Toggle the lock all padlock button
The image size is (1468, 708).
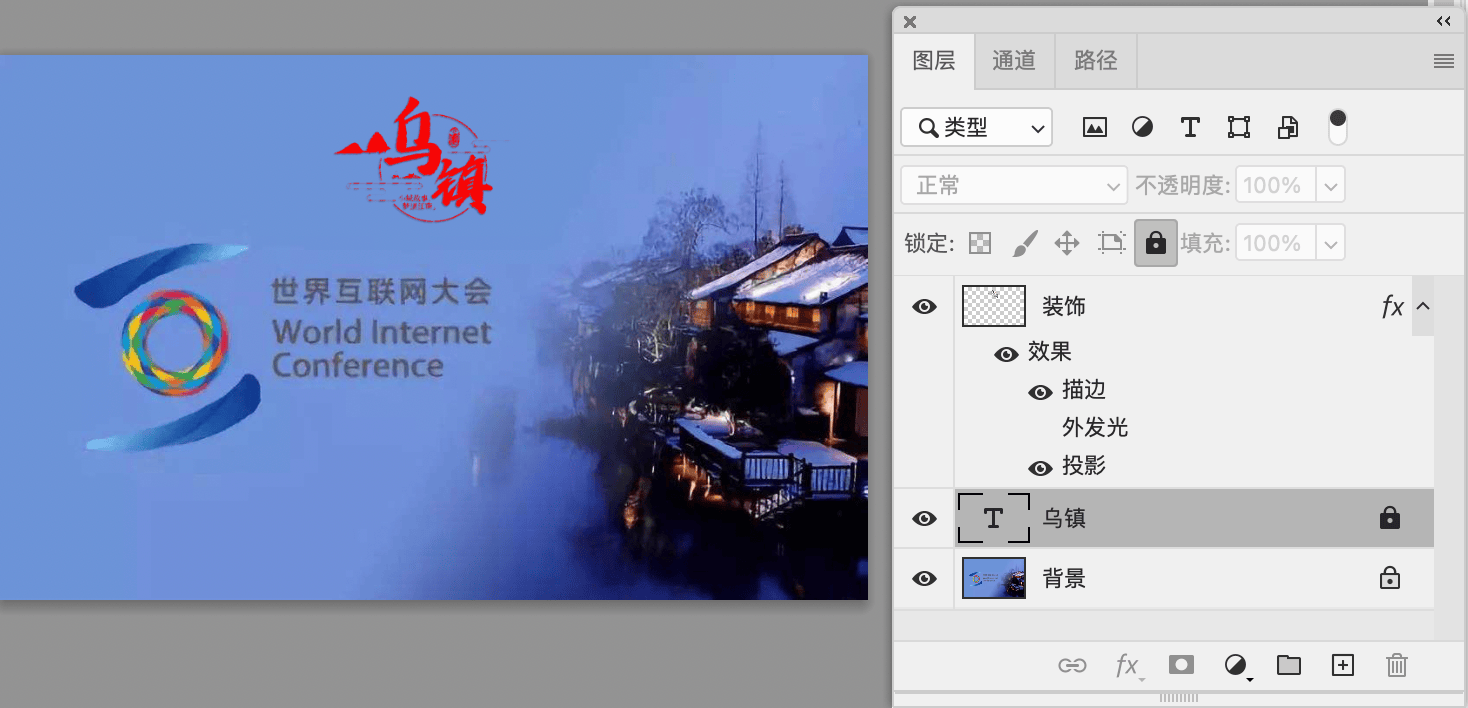(x=1155, y=243)
